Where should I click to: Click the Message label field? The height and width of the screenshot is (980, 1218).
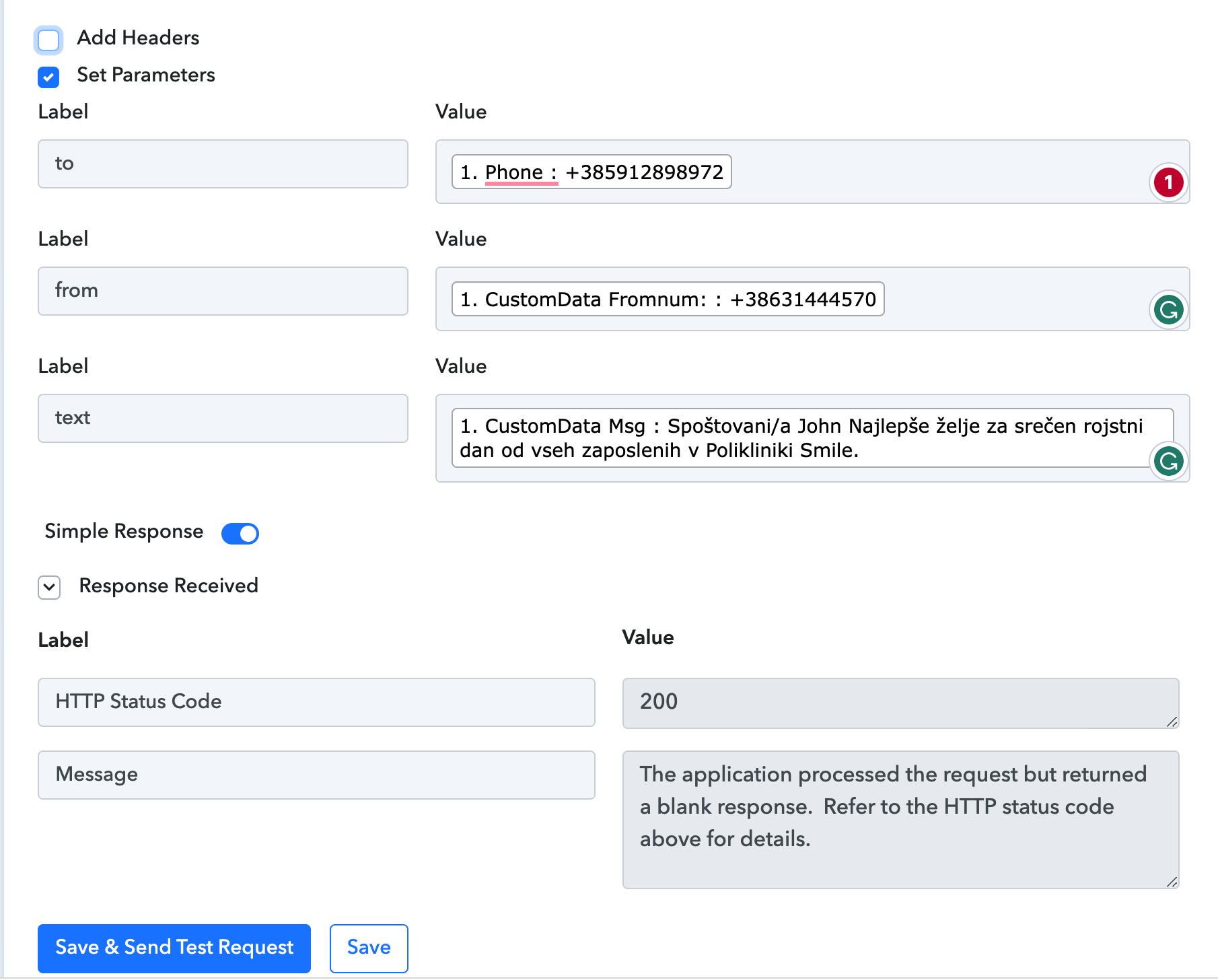[x=316, y=775]
